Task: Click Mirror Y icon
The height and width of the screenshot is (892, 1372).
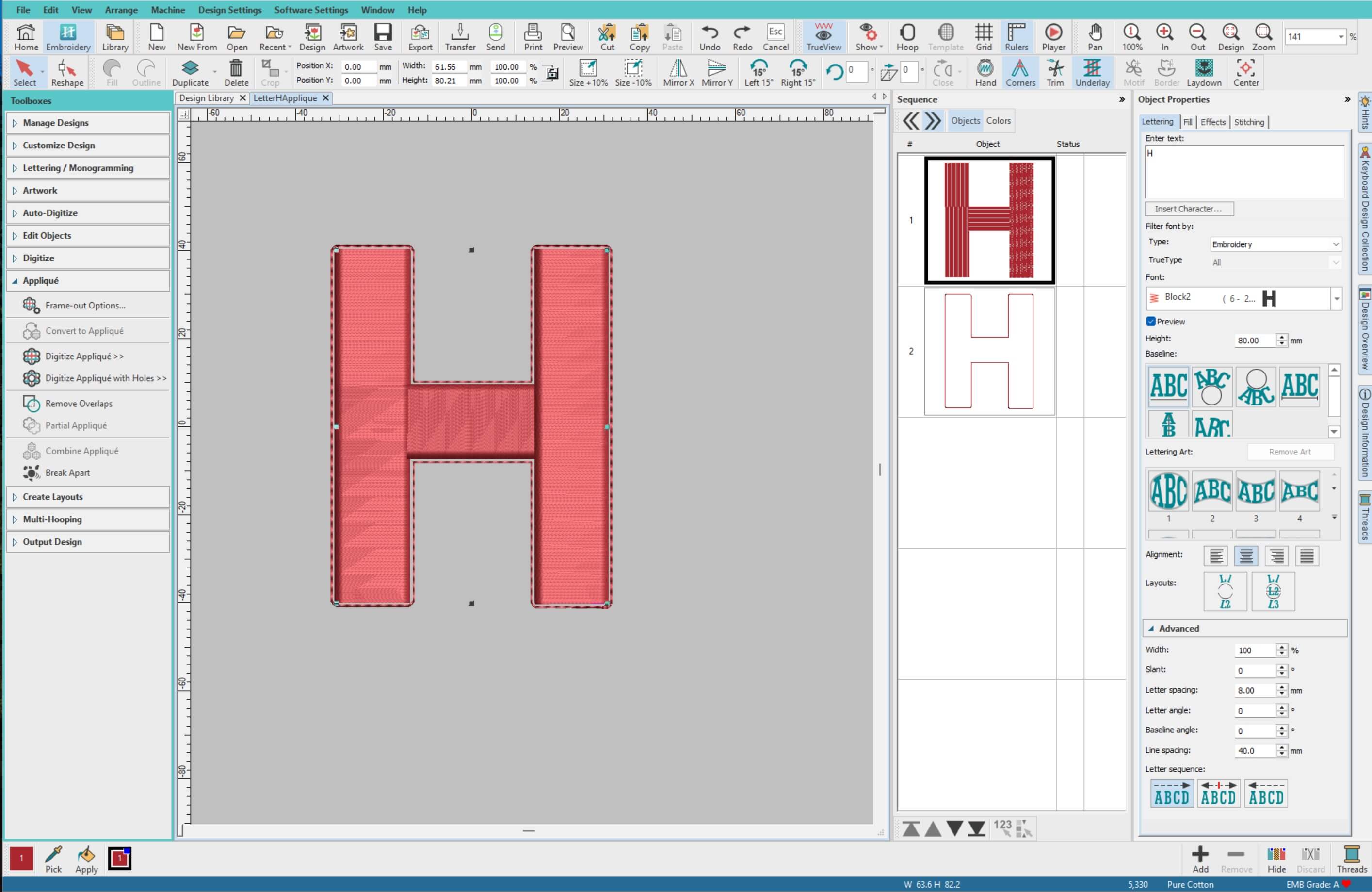Action: point(716,73)
